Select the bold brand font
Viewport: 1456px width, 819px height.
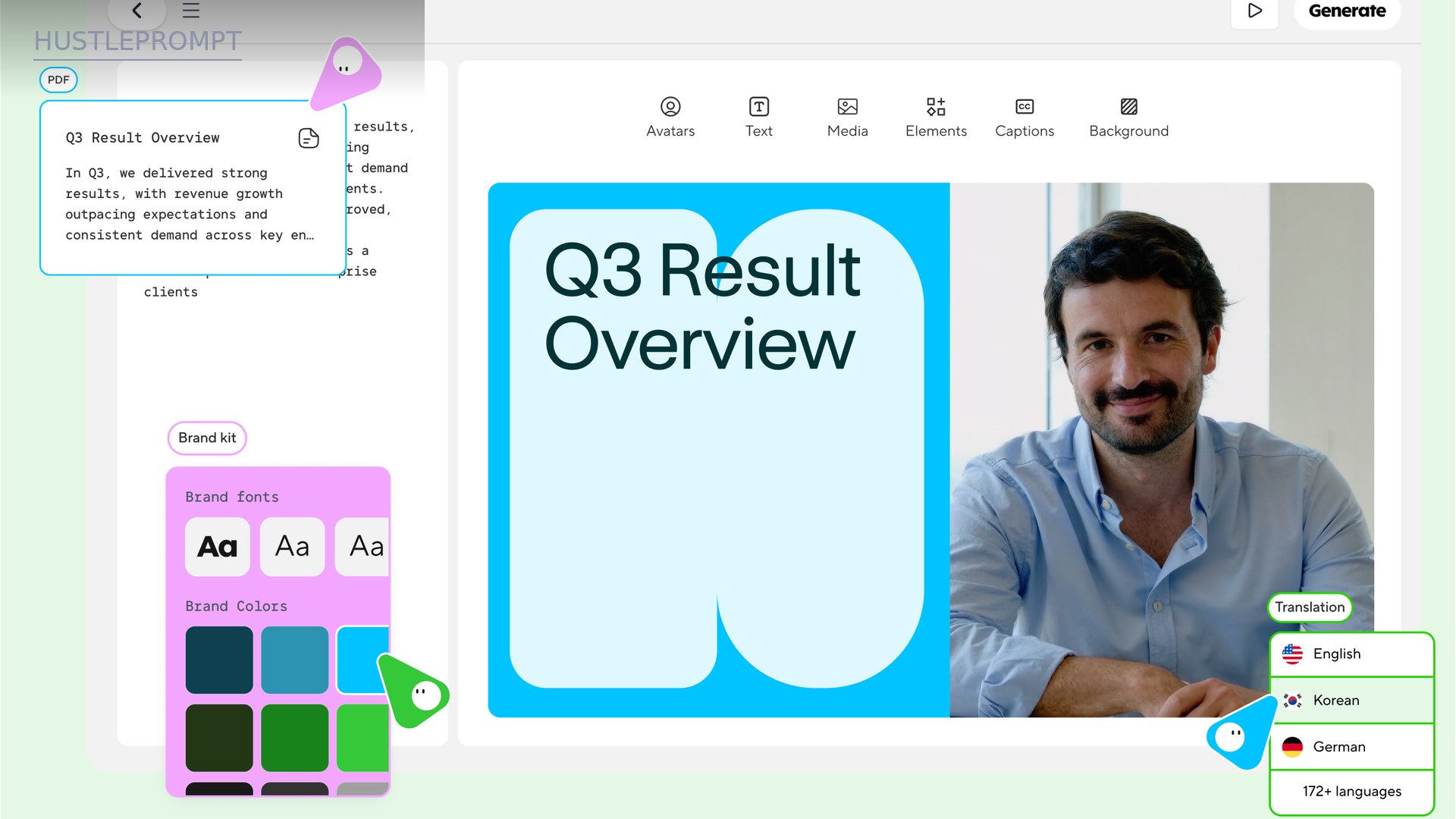point(218,547)
